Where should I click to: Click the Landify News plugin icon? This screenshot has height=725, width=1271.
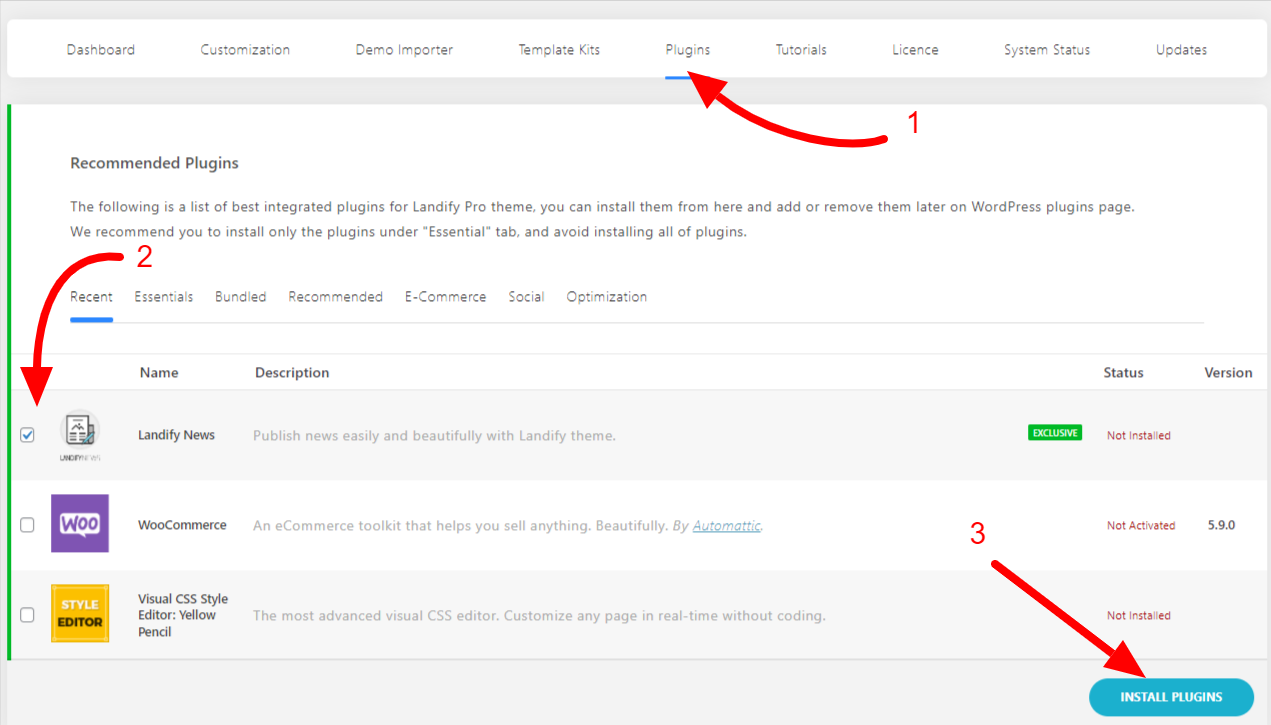click(x=80, y=435)
